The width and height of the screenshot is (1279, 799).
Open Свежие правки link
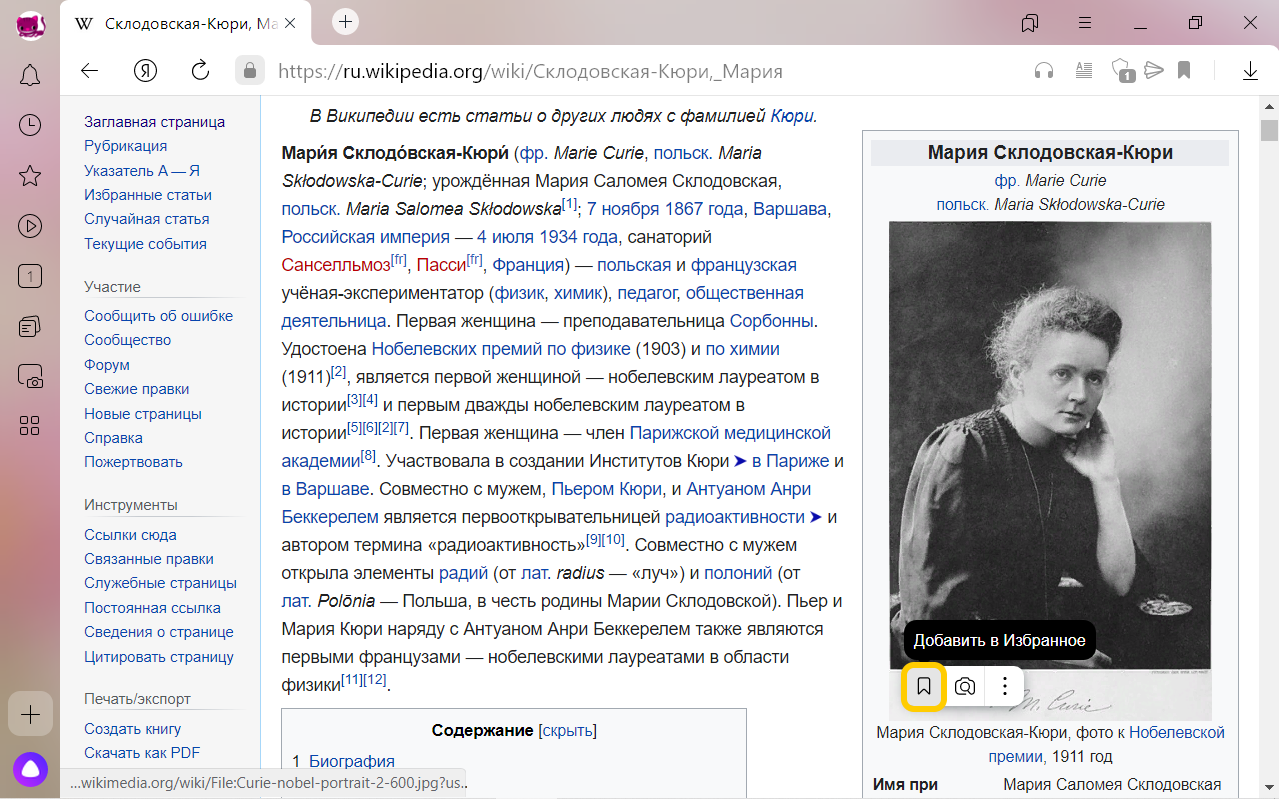click(x=136, y=389)
